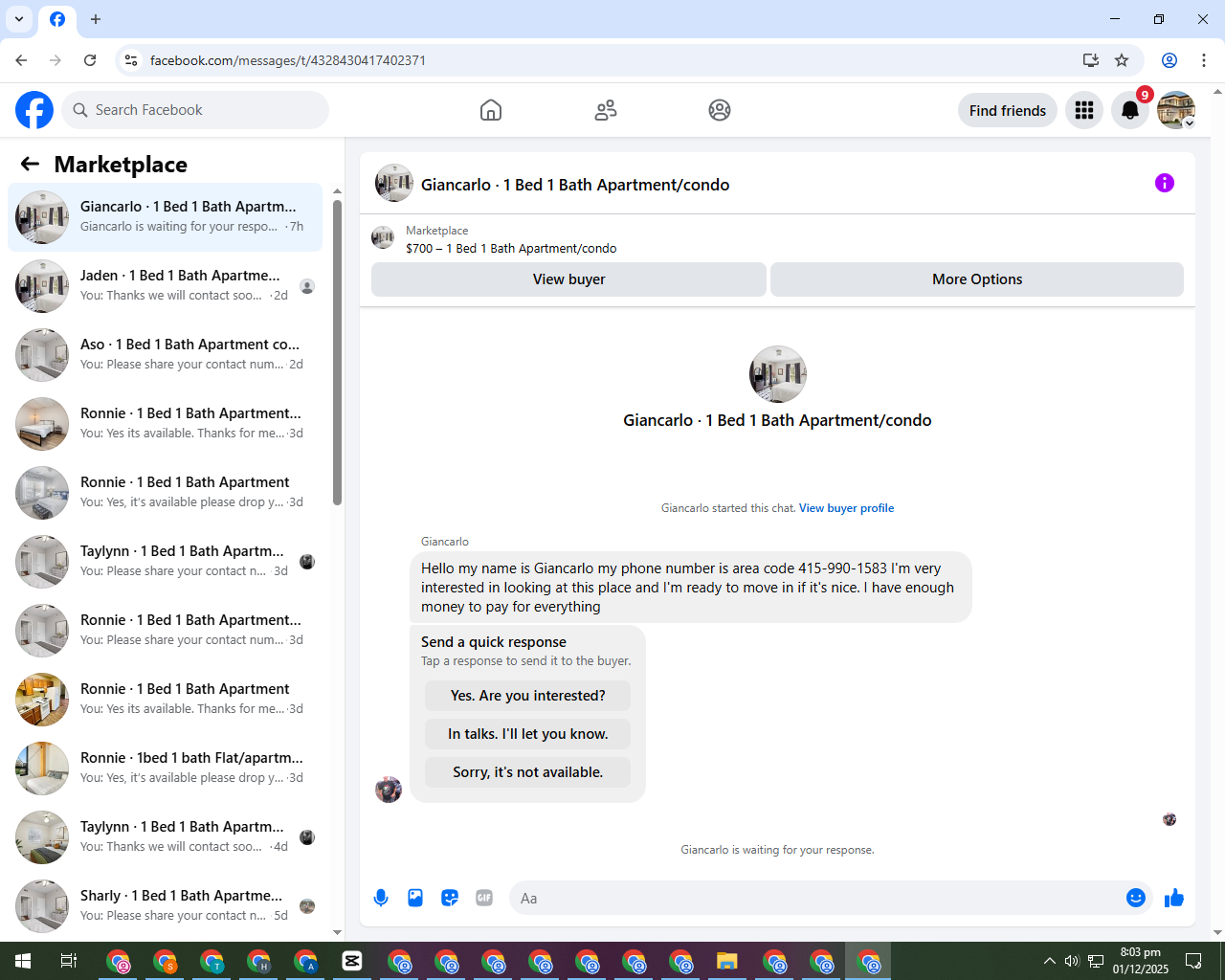Viewport: 1225px width, 980px height.
Task: Open the More Options menu
Action: point(977,279)
